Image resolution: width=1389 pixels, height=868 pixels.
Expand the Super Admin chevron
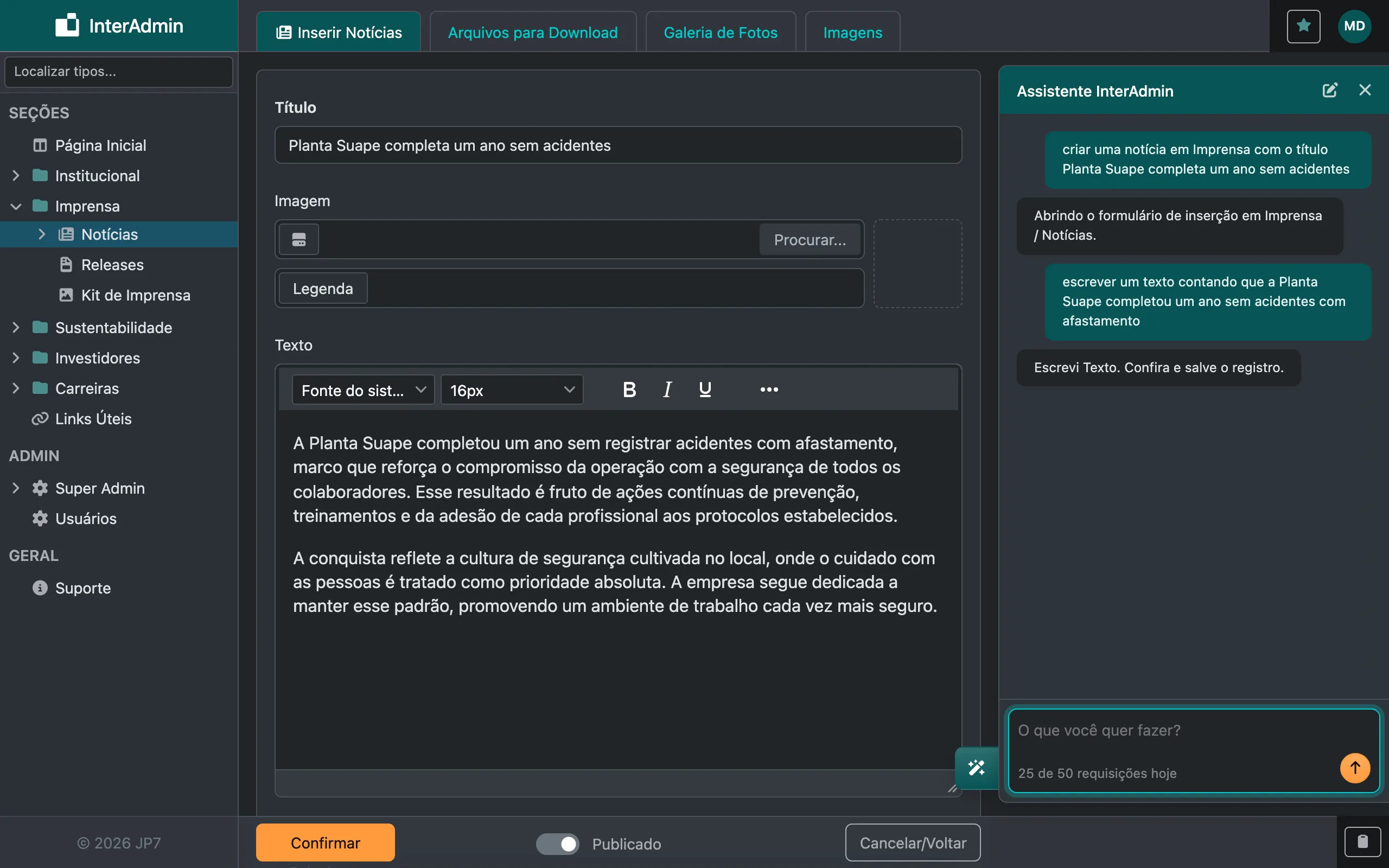coord(16,488)
